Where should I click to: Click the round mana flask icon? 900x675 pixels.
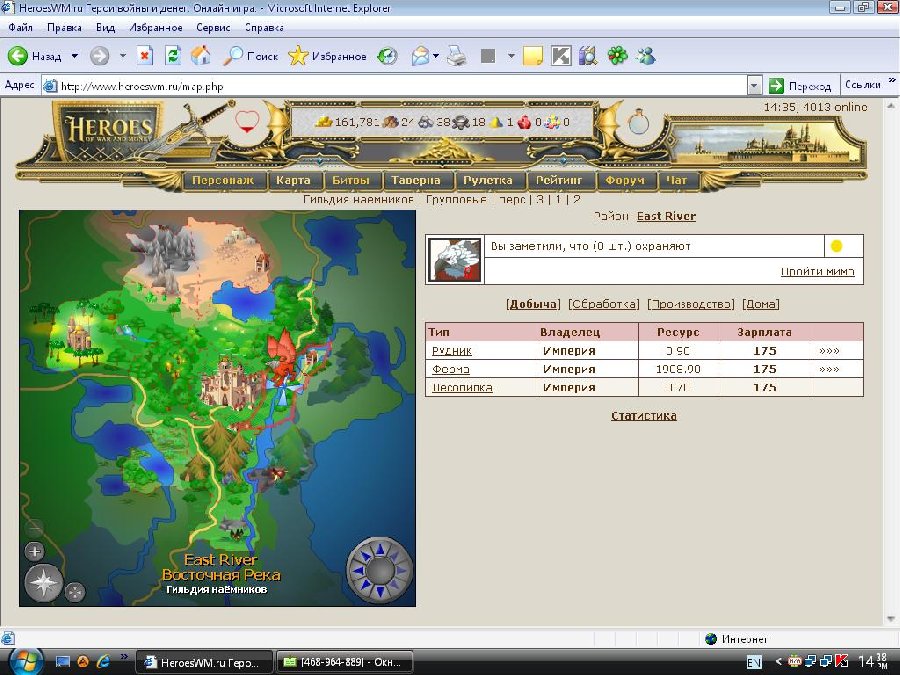638,122
